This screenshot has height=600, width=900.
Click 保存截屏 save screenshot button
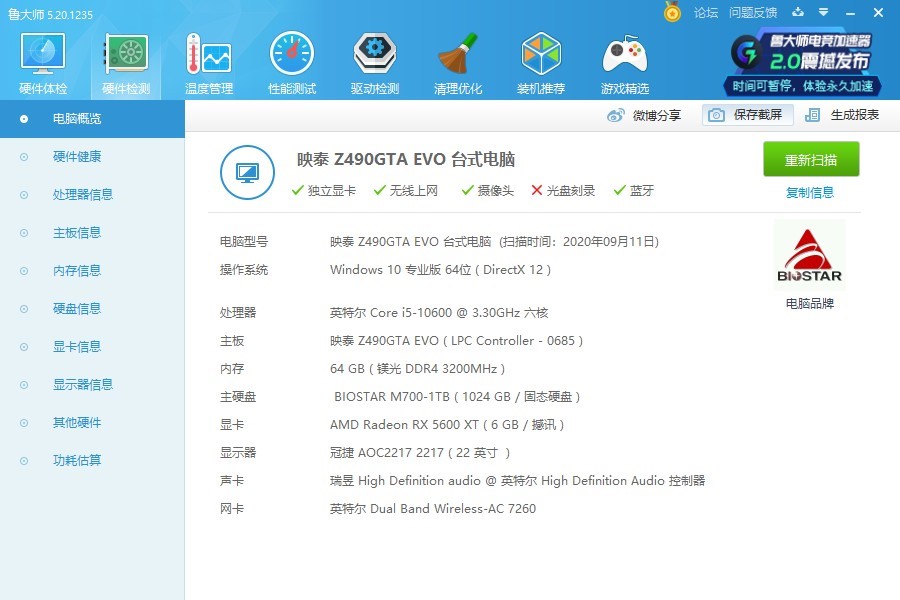(747, 115)
